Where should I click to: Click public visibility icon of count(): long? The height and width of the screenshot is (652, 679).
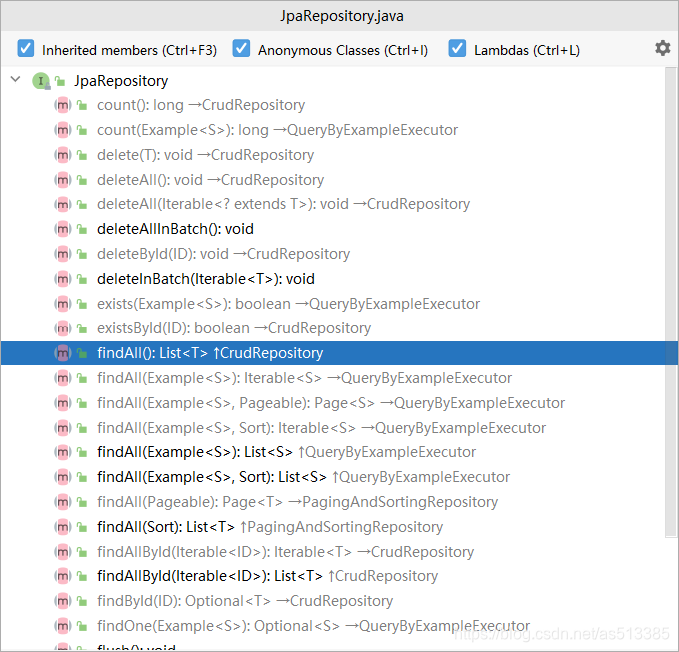82,105
